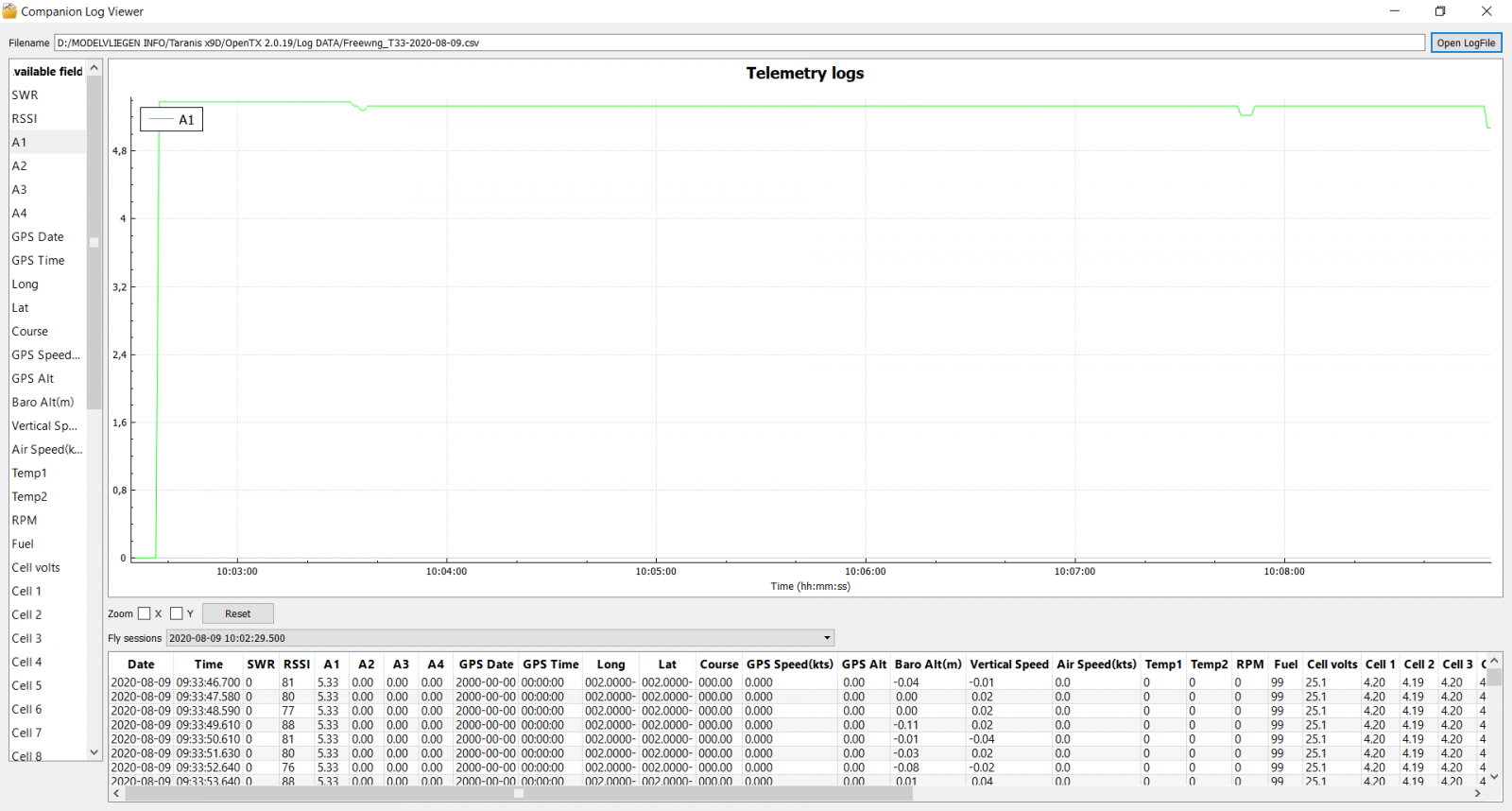Select Cell 1 field in the list
The height and width of the screenshot is (811, 1512).
click(x=48, y=591)
